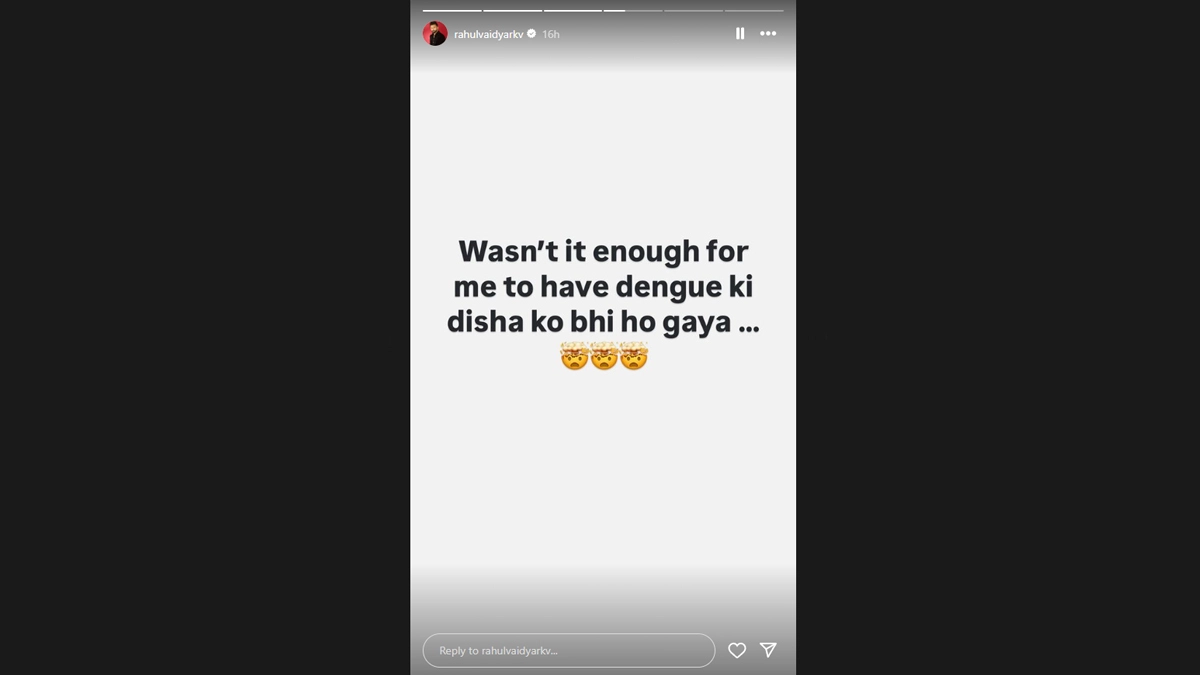Select the second story progress segment
This screenshot has height=675, width=1200.
[x=513, y=10]
